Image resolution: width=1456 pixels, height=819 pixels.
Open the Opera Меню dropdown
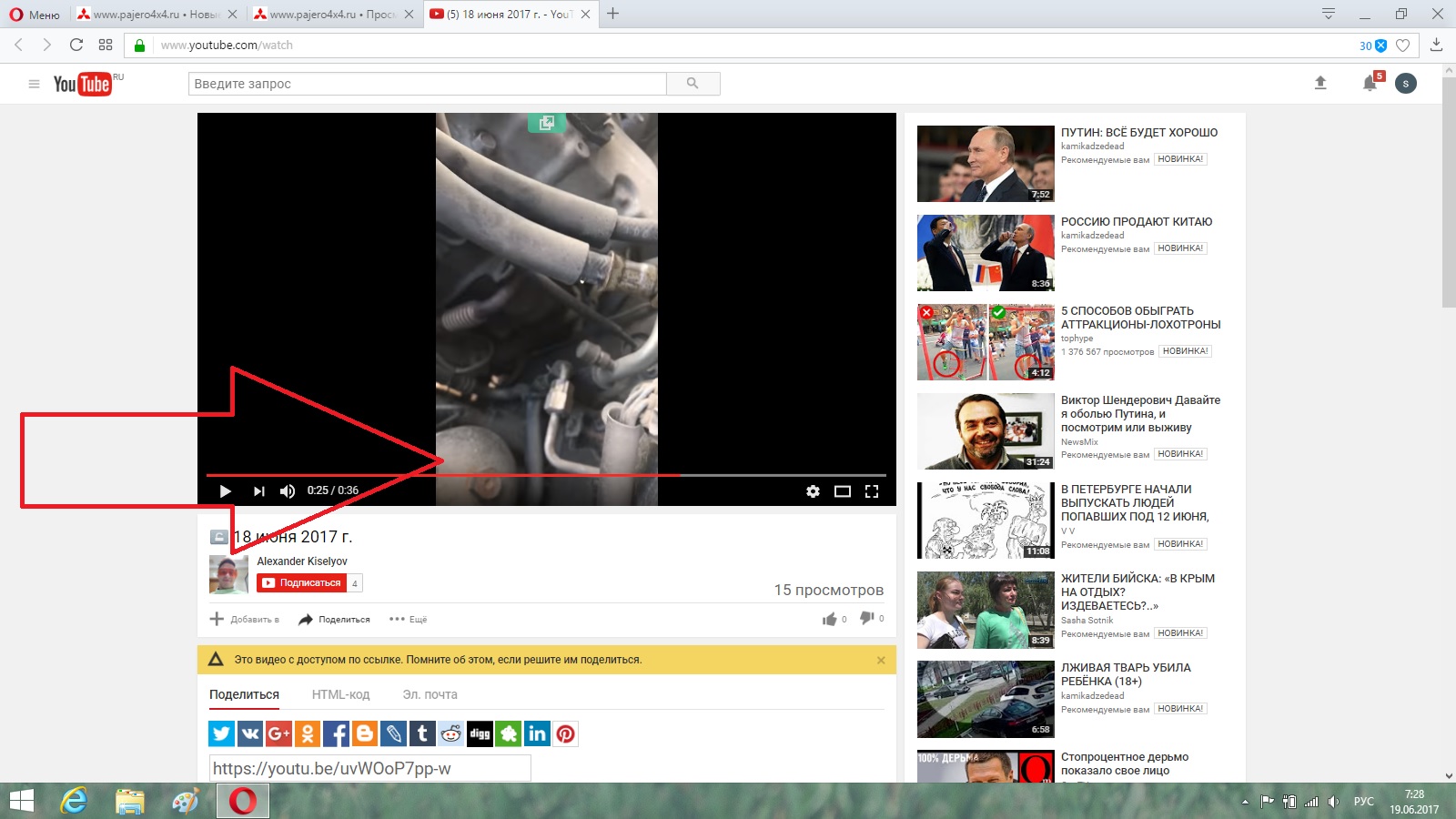(35, 15)
